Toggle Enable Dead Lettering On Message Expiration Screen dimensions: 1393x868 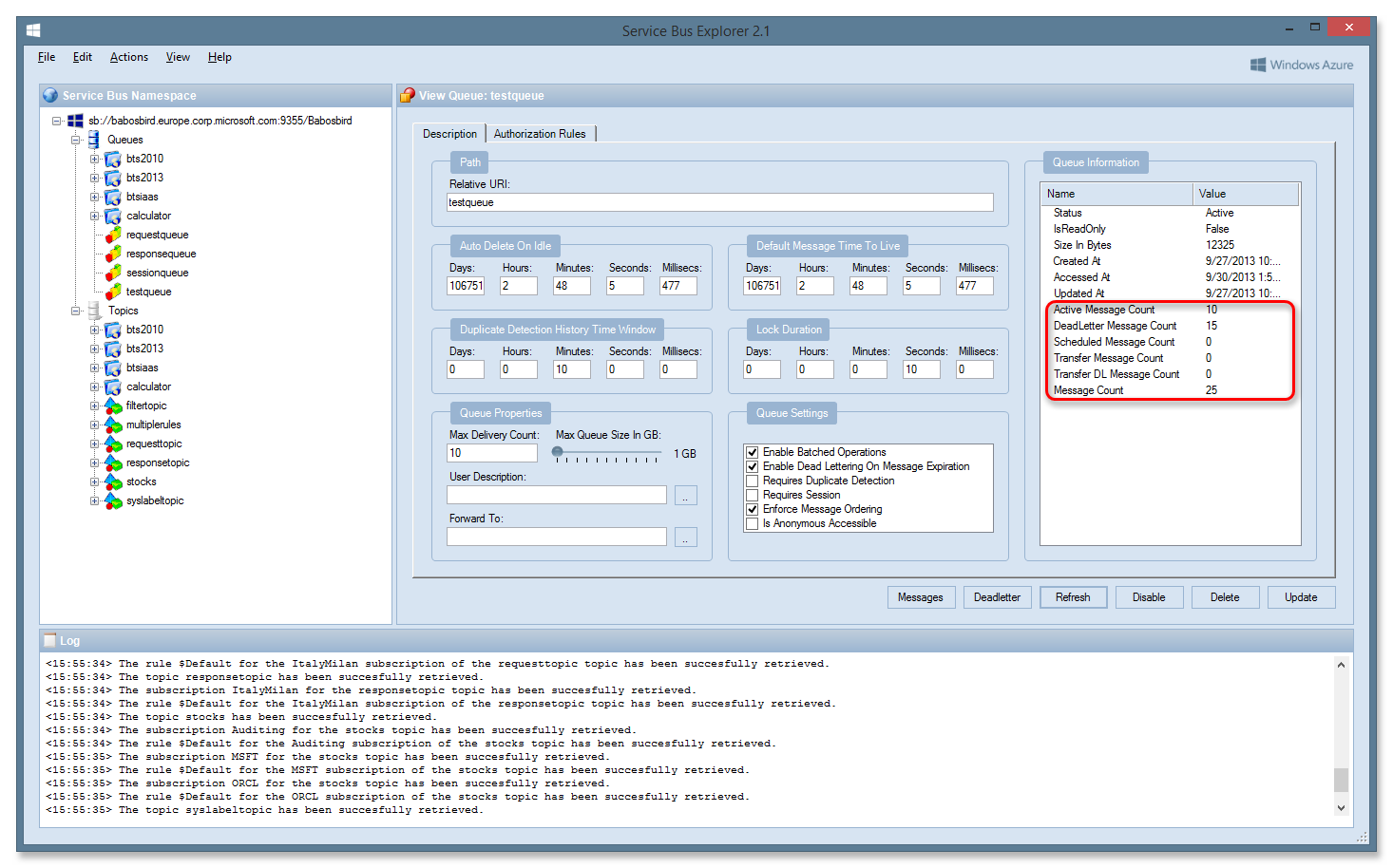[x=753, y=466]
